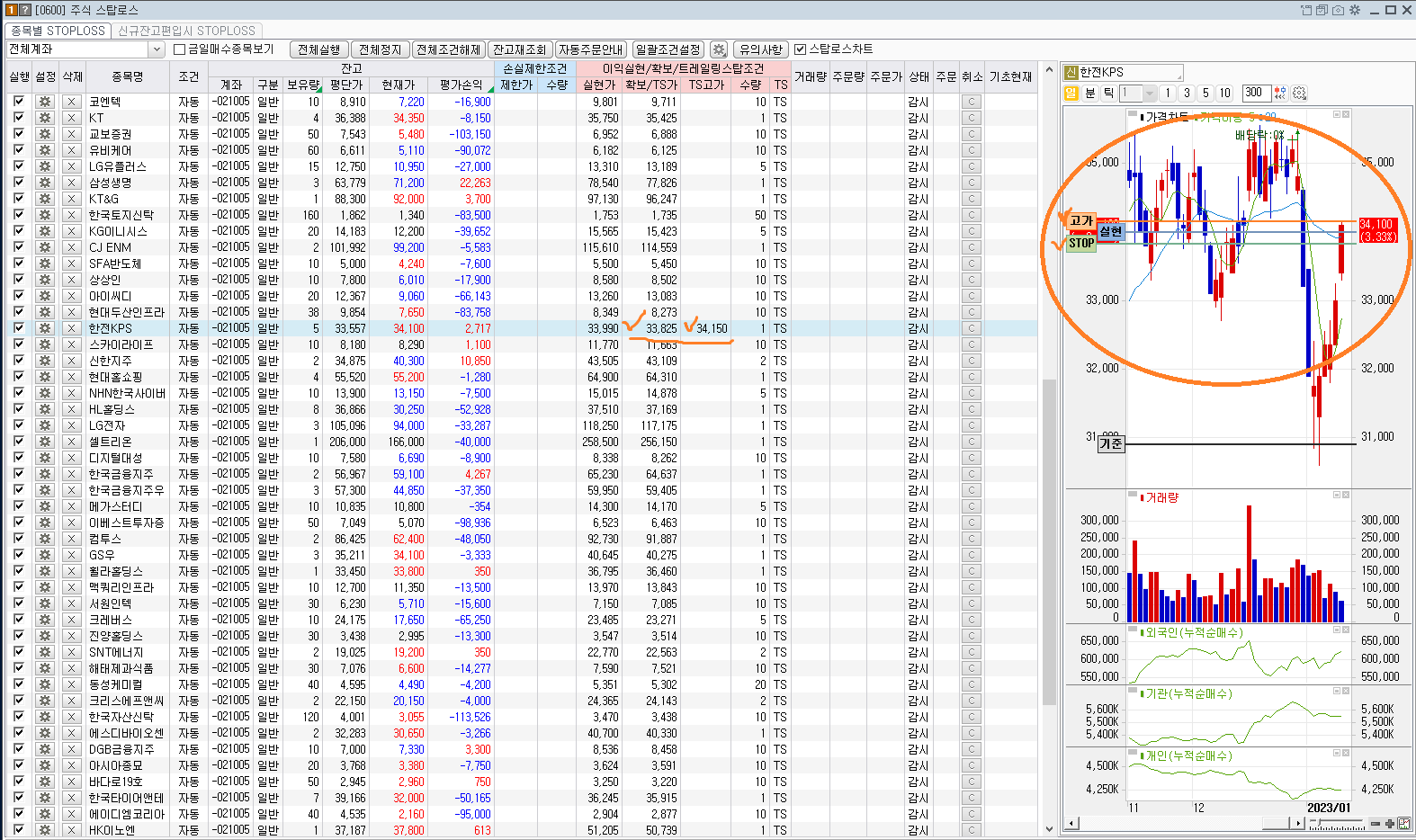The width and height of the screenshot is (1416, 840).
Task: Toggle execution checkbox for KT&G
Action: pyautogui.click(x=19, y=199)
